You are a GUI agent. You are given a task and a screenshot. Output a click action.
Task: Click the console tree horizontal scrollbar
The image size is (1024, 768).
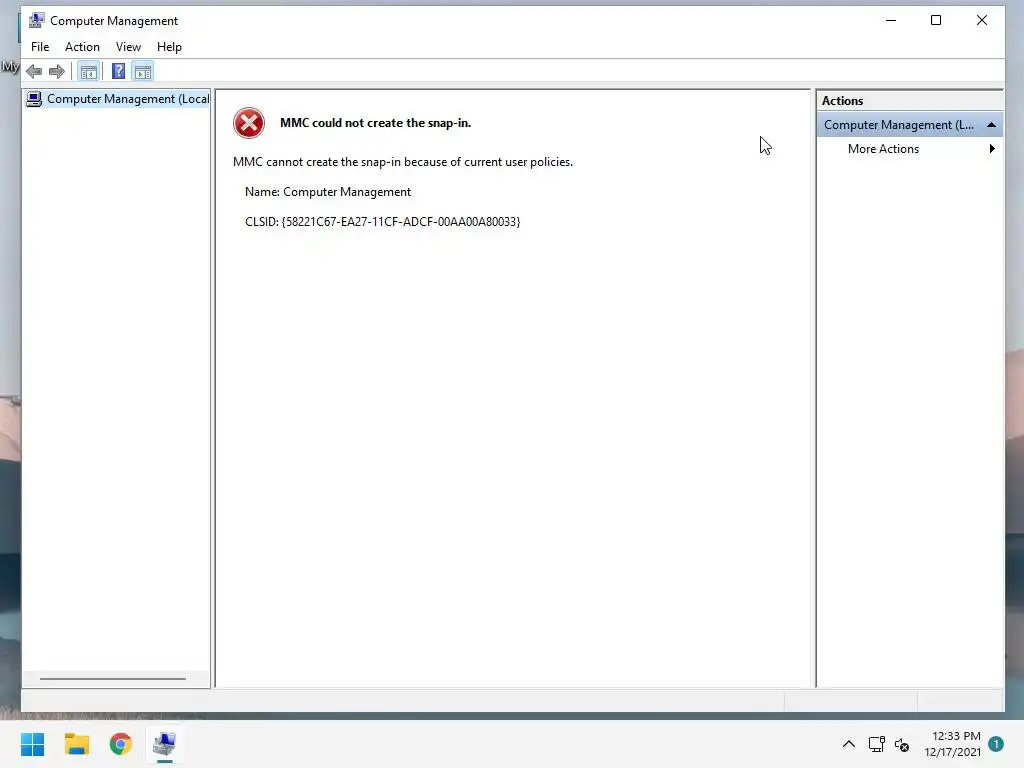[113, 679]
